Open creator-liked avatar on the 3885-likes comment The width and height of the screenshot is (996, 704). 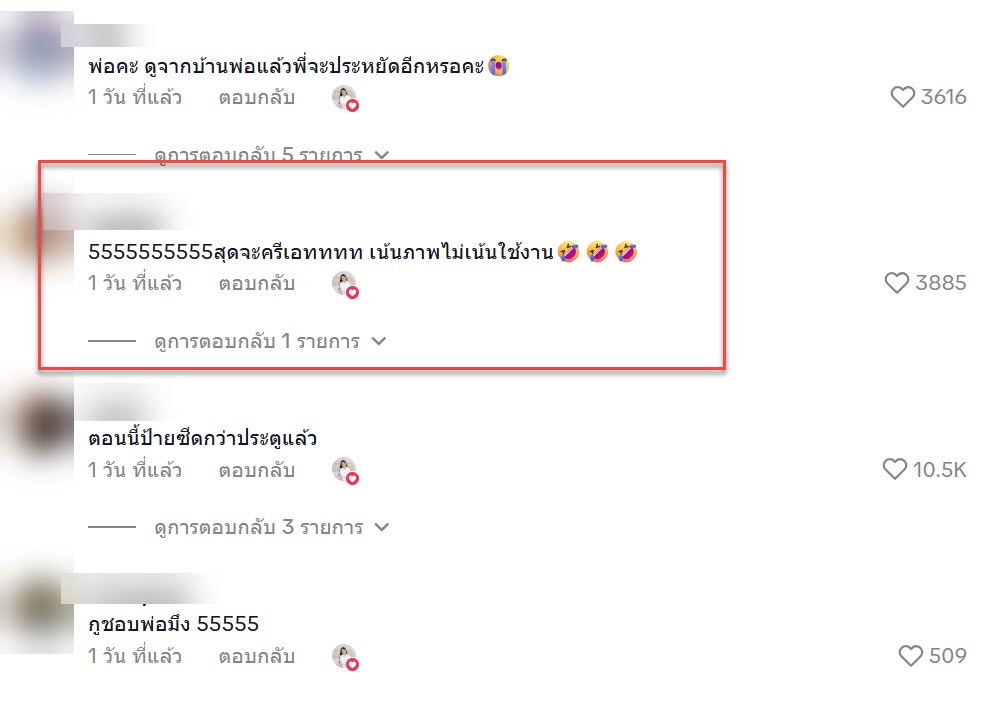[x=345, y=284]
